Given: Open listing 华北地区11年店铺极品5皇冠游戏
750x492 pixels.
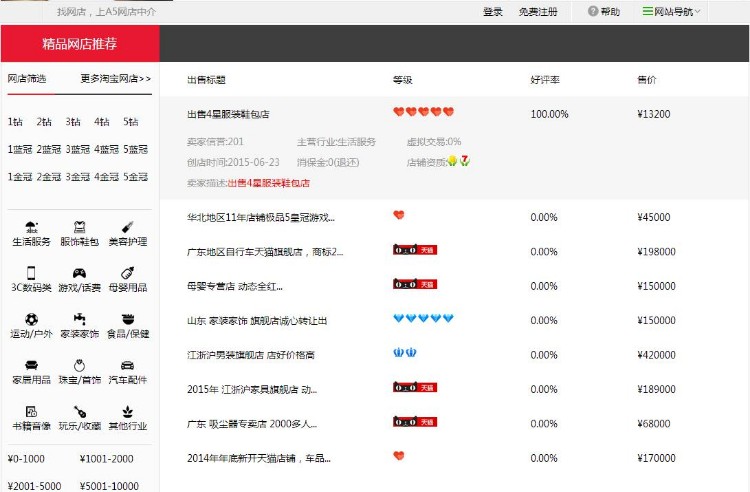Looking at the screenshot, I should click(x=261, y=217).
